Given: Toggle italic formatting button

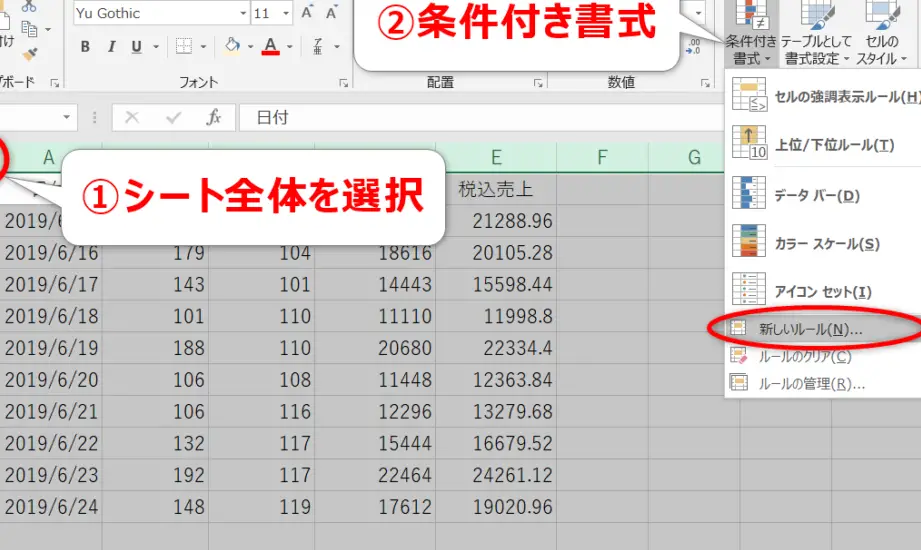Looking at the screenshot, I should point(111,47).
